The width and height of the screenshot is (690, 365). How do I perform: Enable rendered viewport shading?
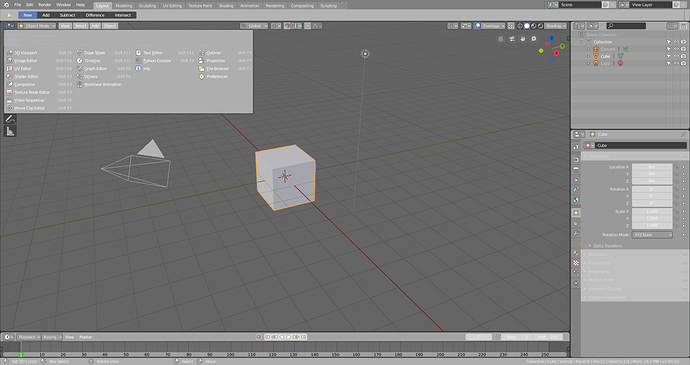pos(540,26)
